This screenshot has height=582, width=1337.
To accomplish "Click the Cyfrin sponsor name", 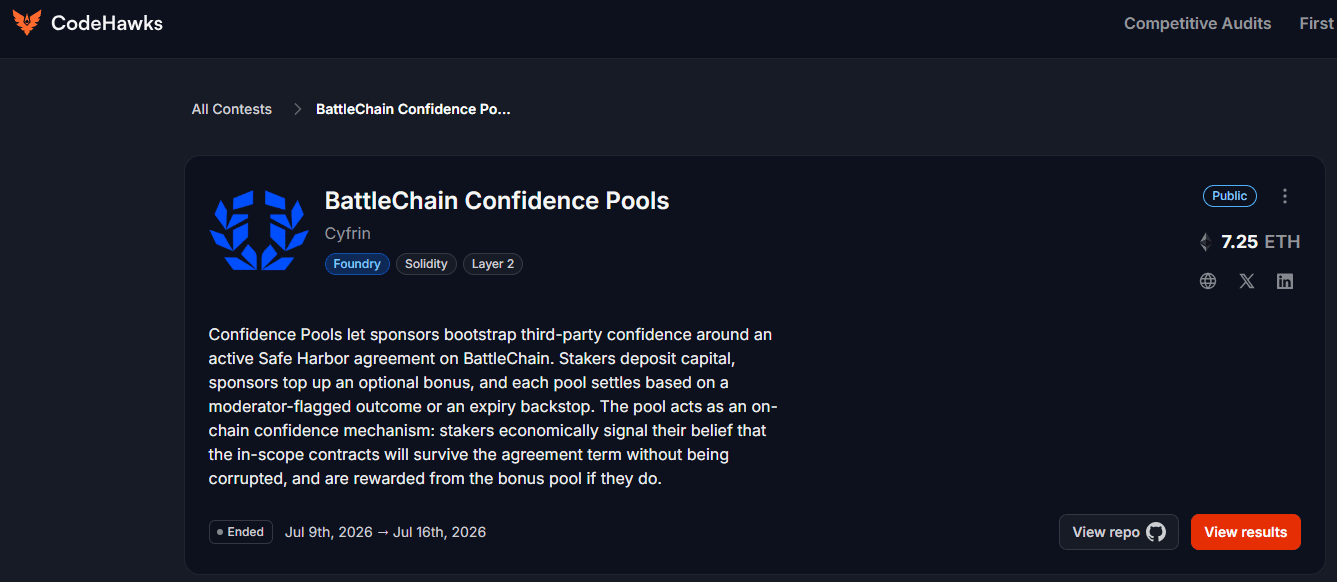I will point(348,233).
